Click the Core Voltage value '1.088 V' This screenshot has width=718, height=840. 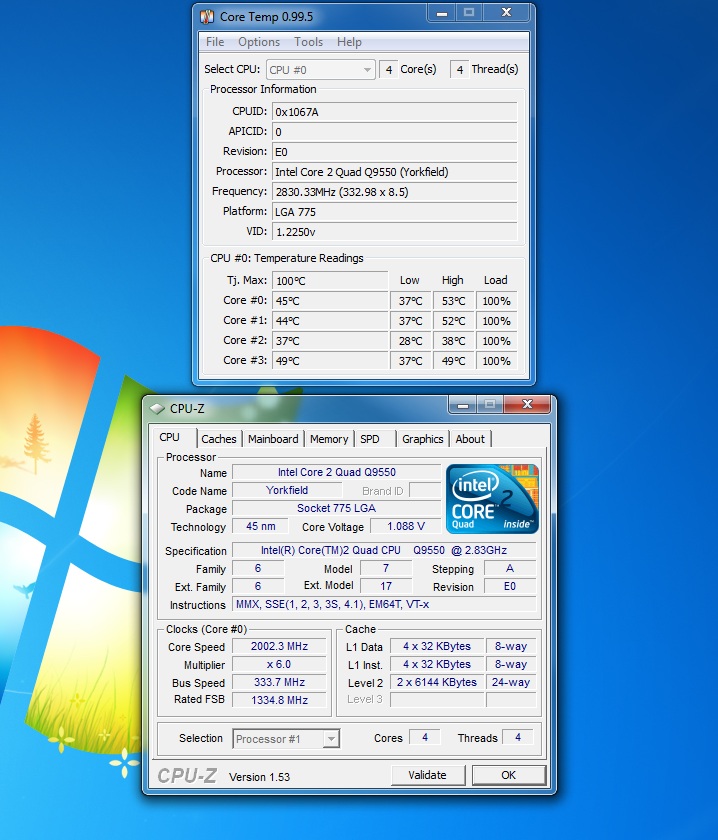tap(406, 526)
